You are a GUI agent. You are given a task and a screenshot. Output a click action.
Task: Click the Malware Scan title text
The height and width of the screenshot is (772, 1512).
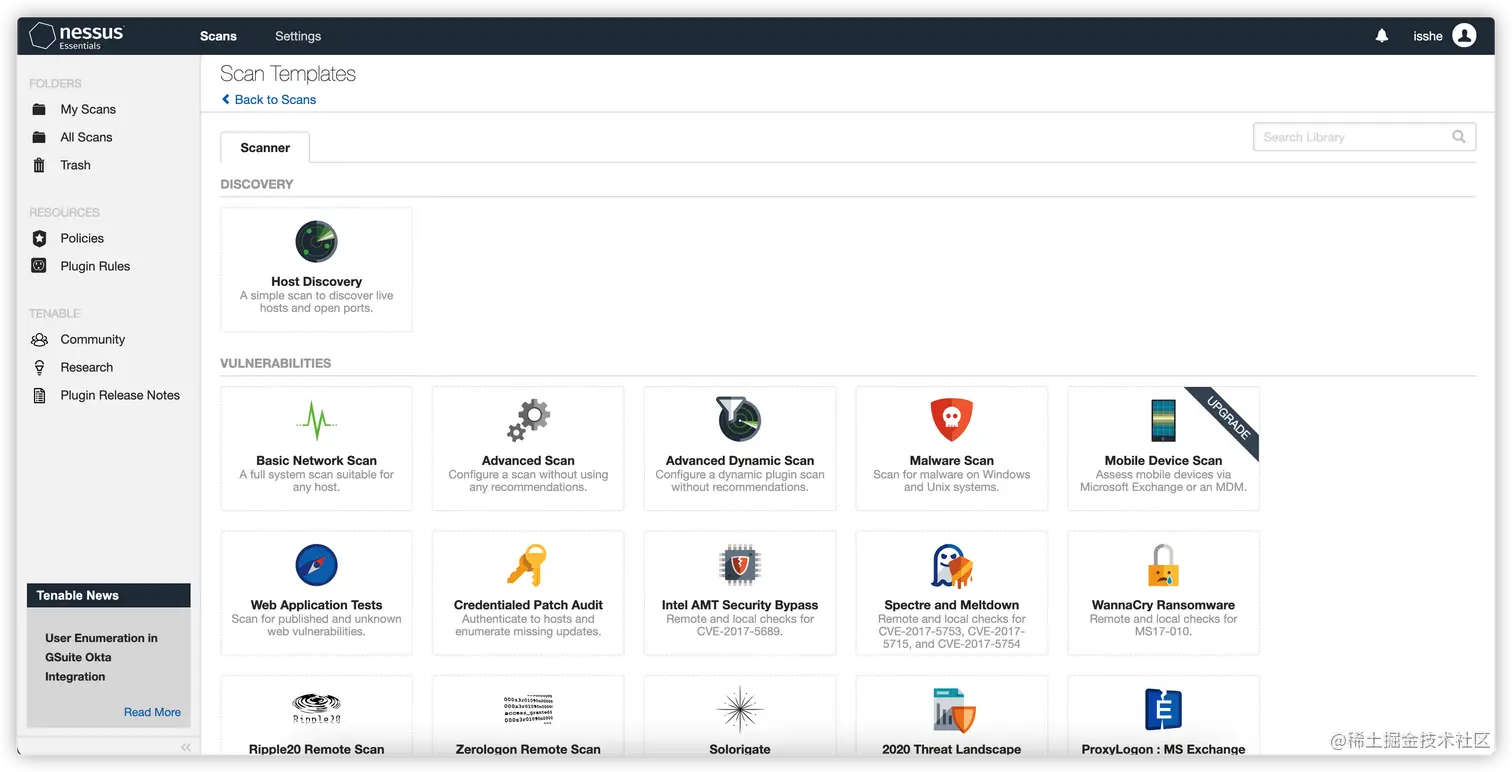[952, 461]
